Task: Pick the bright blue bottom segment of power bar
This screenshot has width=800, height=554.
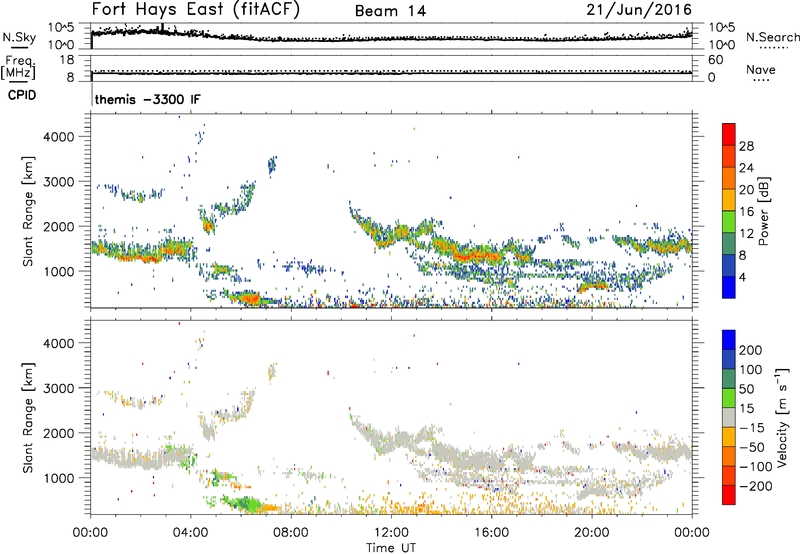Action: pyautogui.click(x=729, y=287)
